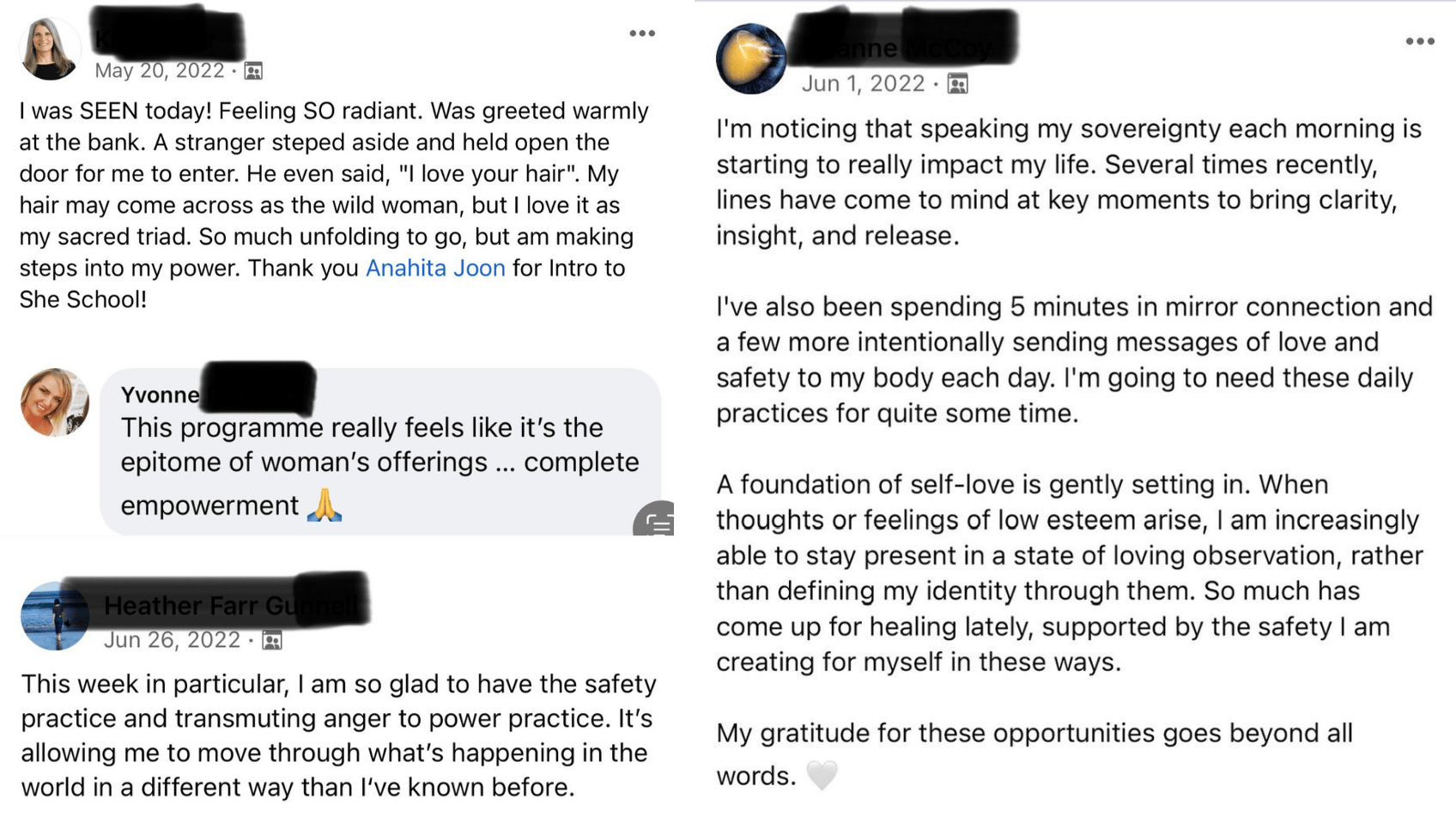Click the post text starting "I was SEEN today!"
This screenshot has width=1456, height=816.
335,204
